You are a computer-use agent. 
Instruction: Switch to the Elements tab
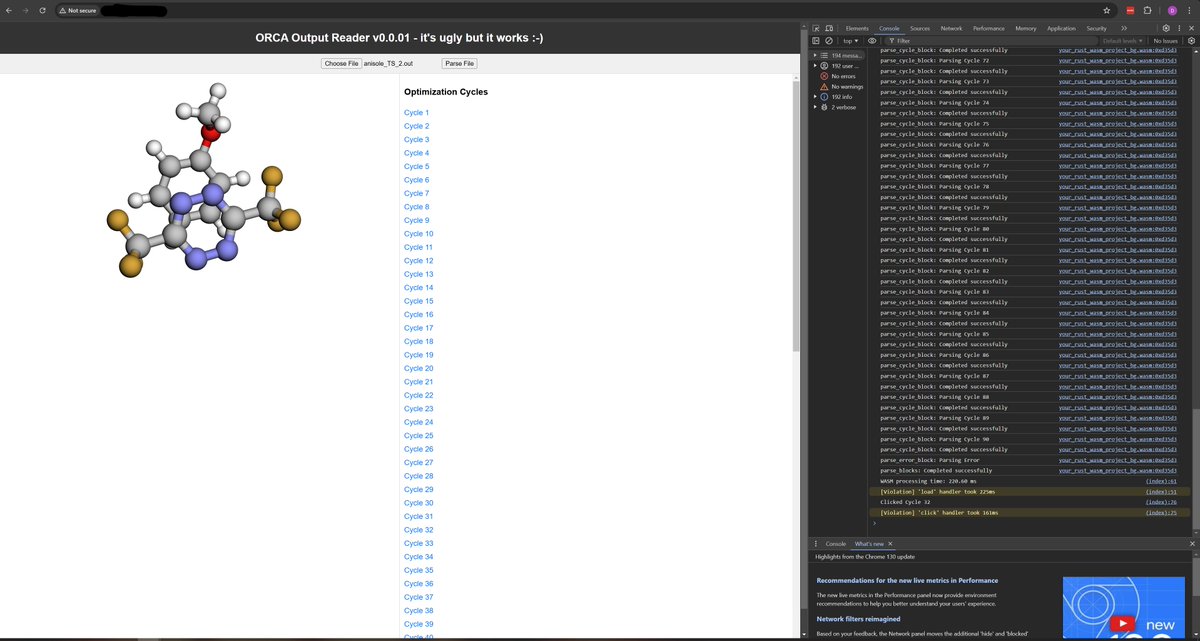[857, 28]
